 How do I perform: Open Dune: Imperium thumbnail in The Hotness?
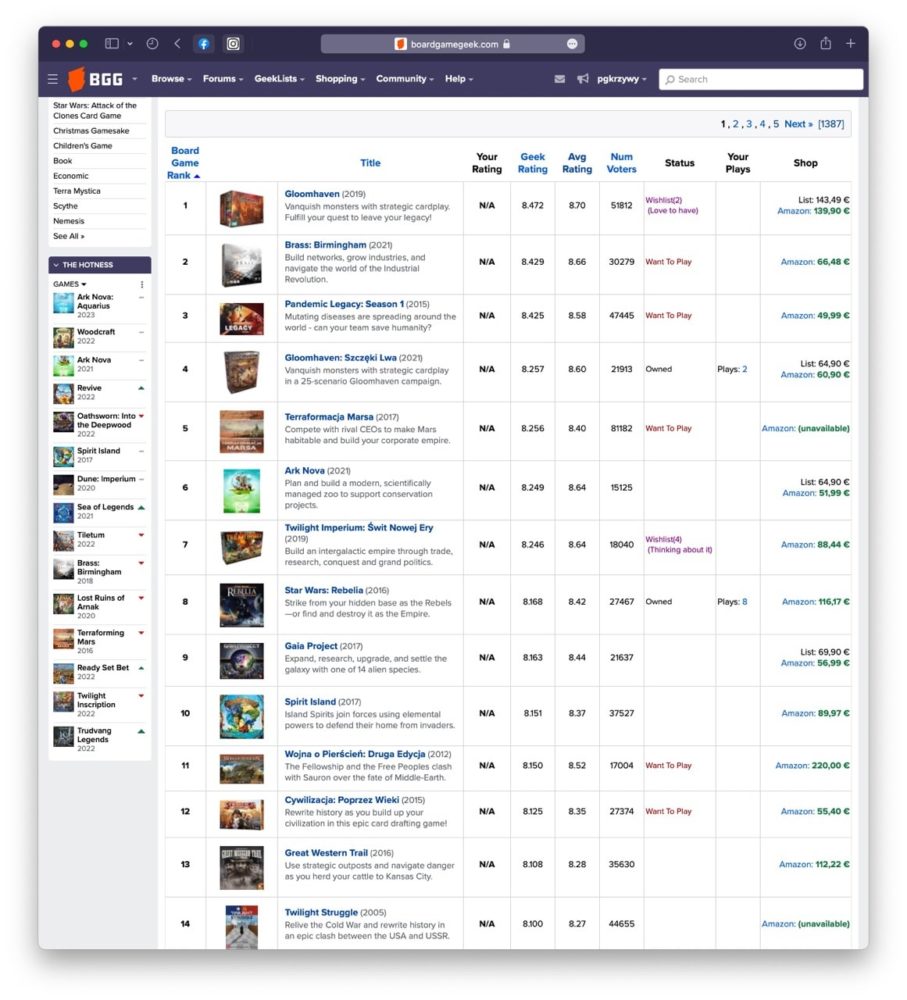pos(63,485)
